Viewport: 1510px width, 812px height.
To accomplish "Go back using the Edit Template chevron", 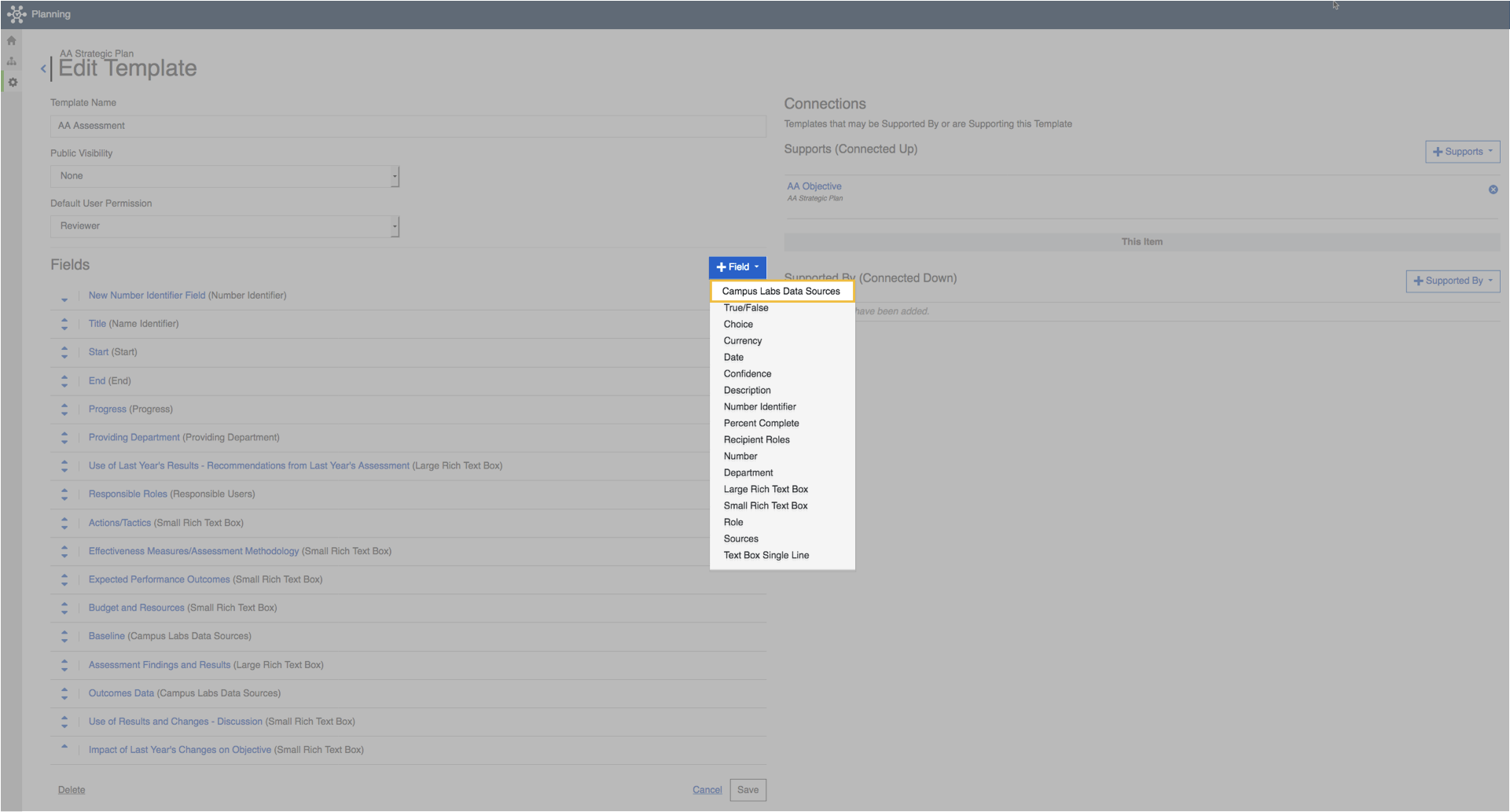I will pos(43,69).
